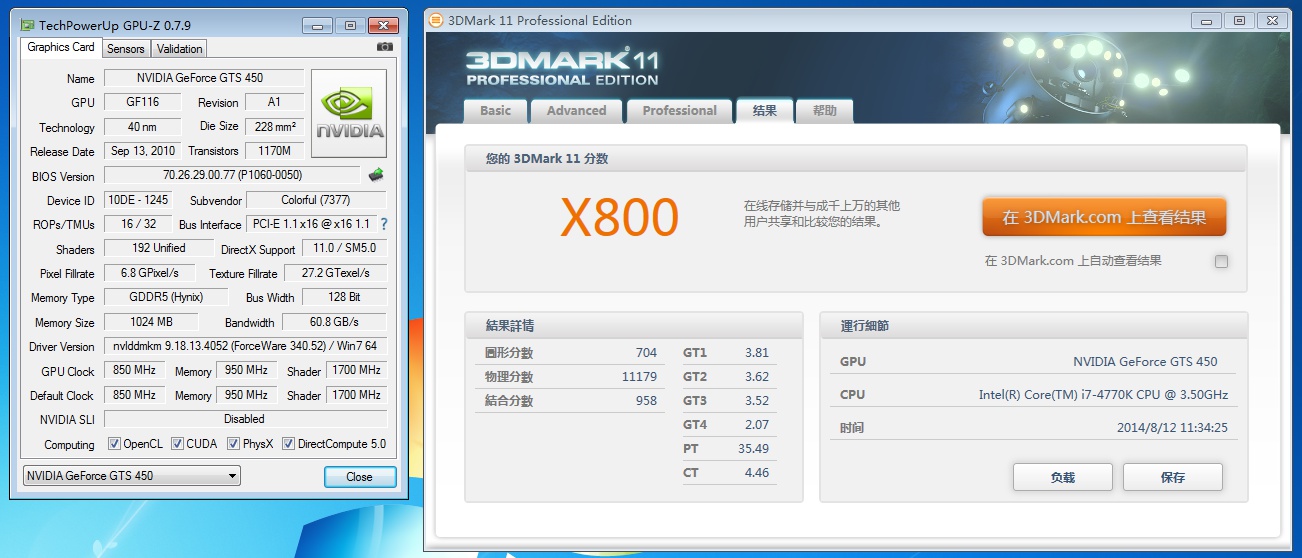Minimize the GPU-Z window
This screenshot has height=558, width=1302.
coord(318,25)
